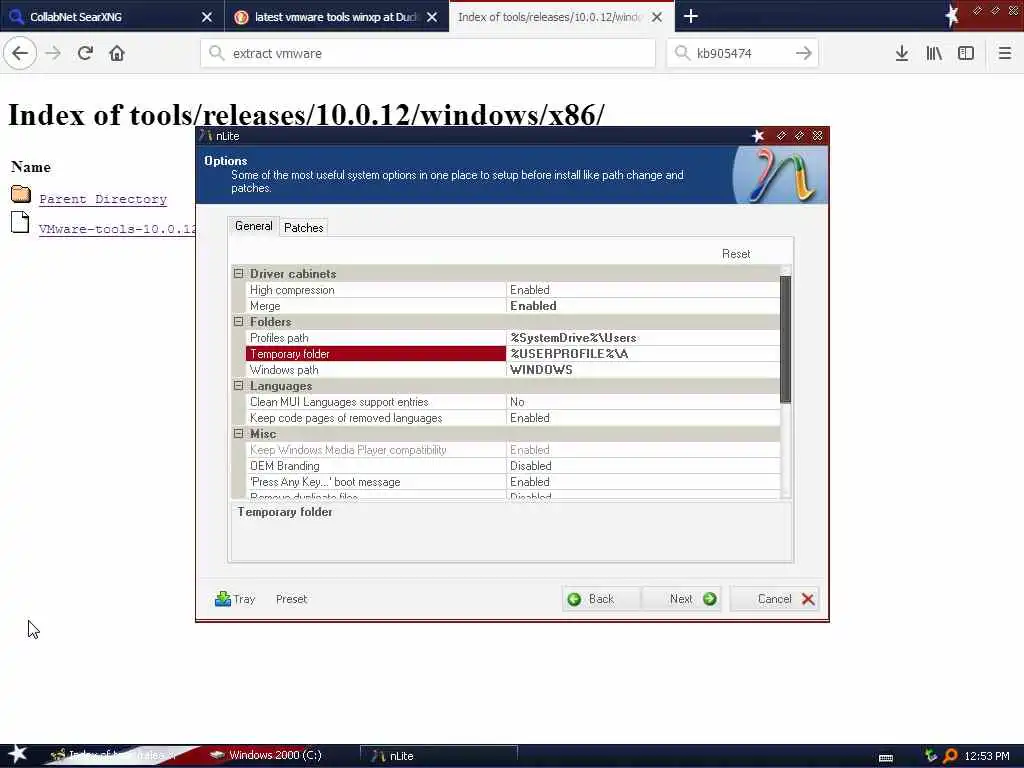The width and height of the screenshot is (1024, 768).
Task: Click OEM Branding Disabled value
Action: [643, 466]
